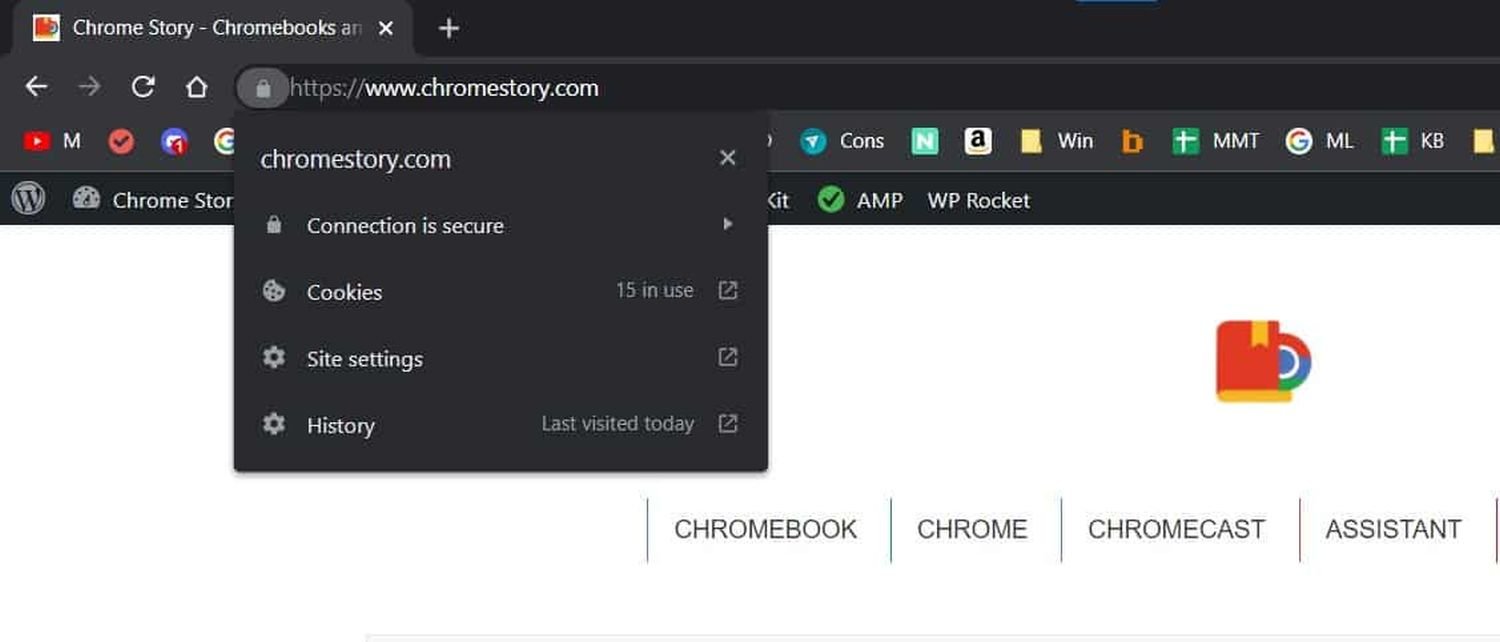Open the home page
1500x642 pixels.
click(196, 87)
